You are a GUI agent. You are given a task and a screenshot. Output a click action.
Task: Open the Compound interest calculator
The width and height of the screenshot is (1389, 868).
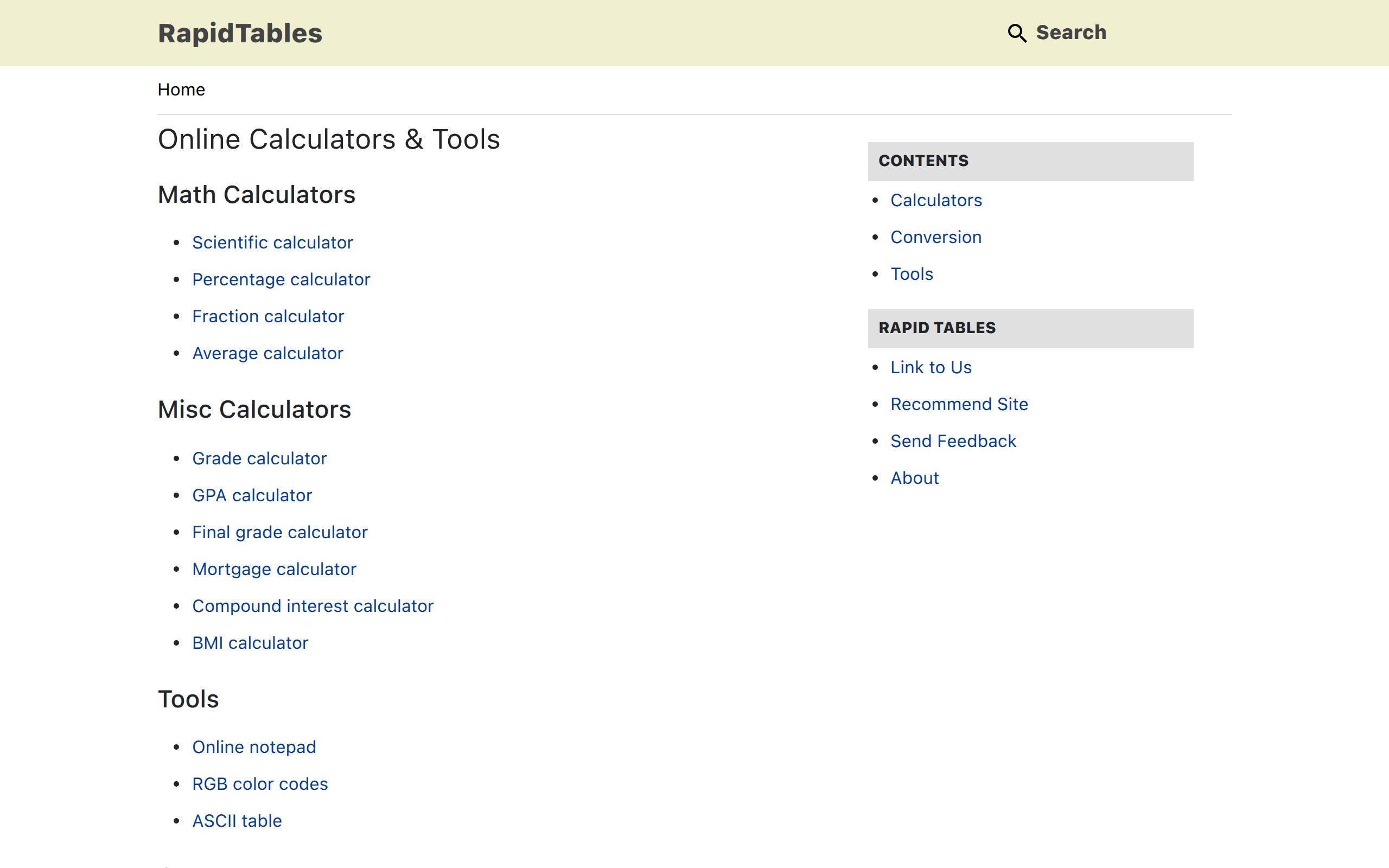pos(313,605)
